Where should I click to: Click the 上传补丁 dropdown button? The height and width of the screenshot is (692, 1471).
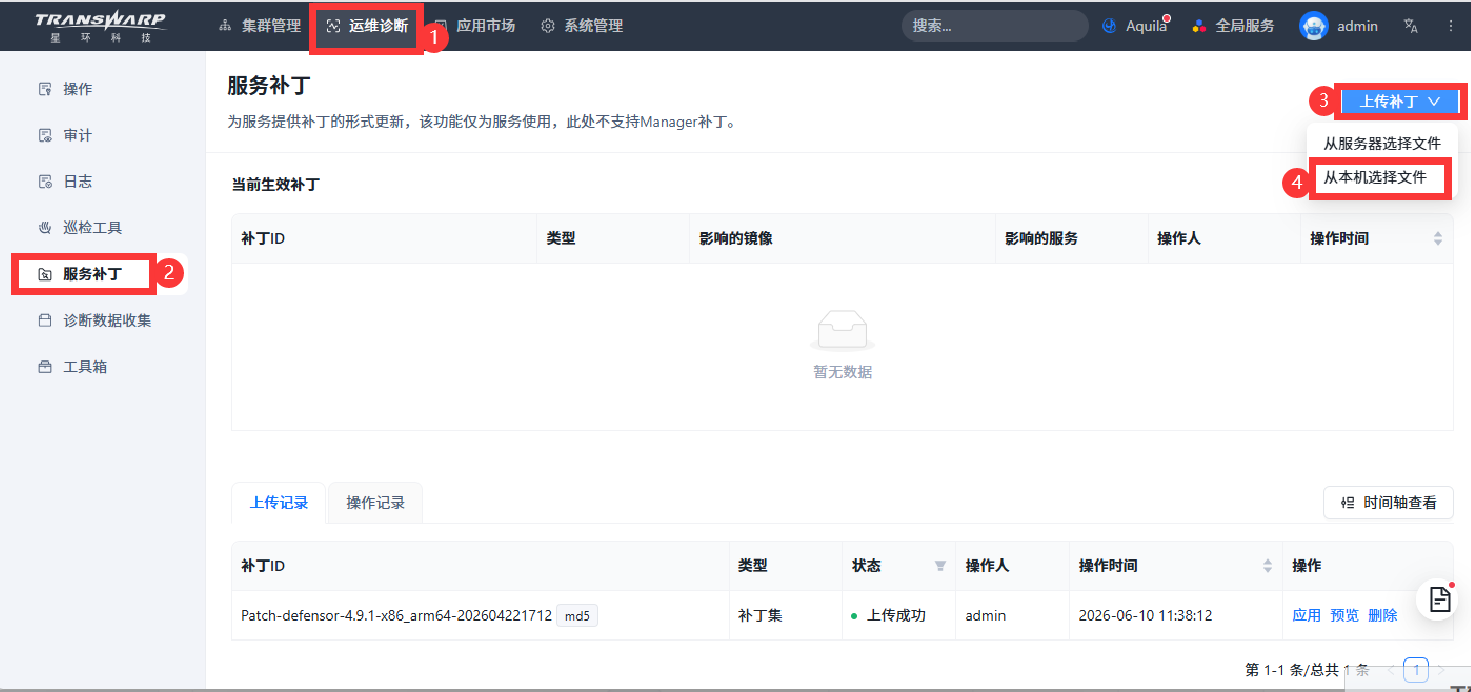1399,101
